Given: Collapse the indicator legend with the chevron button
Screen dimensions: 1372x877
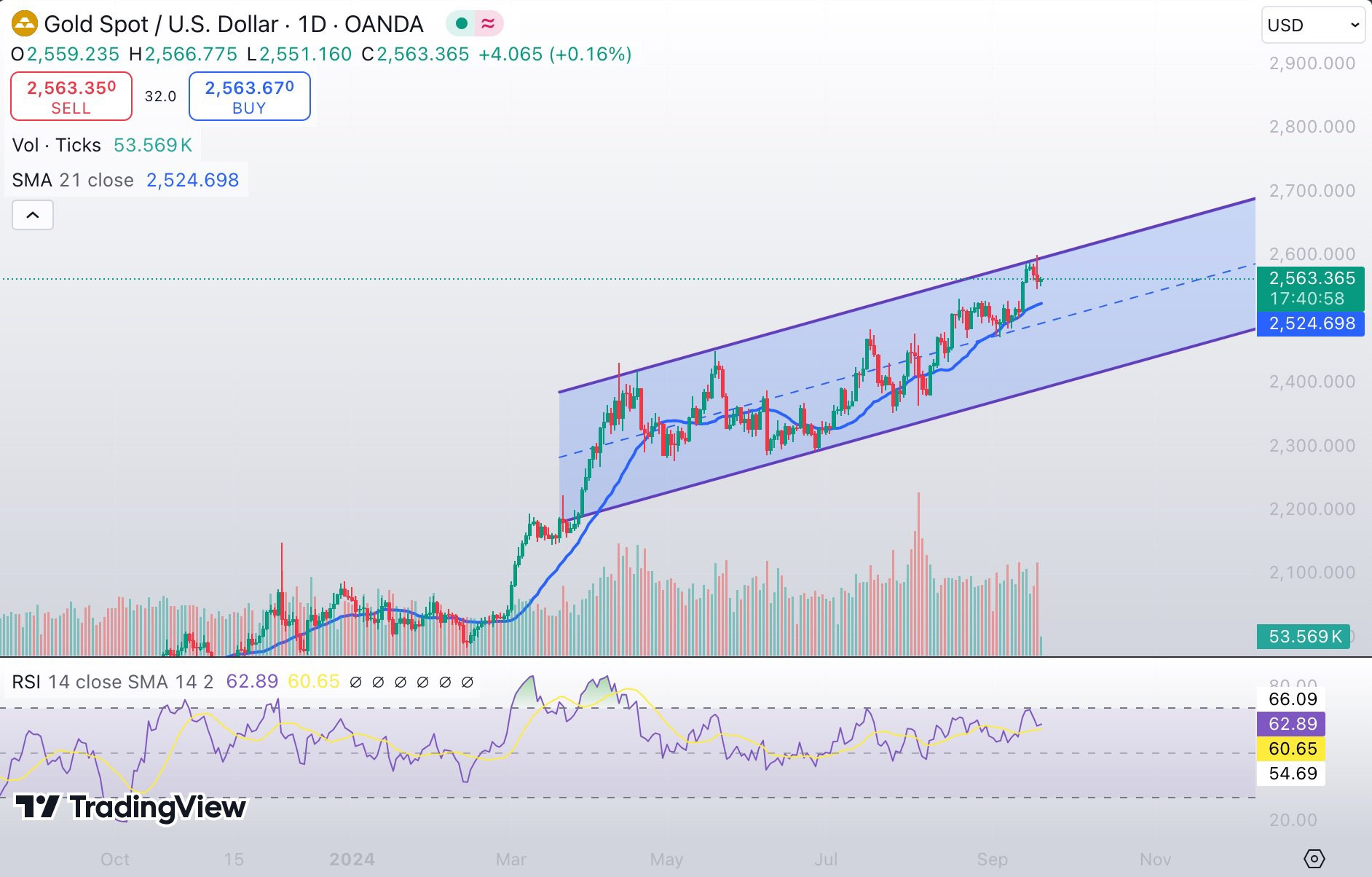Looking at the screenshot, I should pyautogui.click(x=33, y=215).
